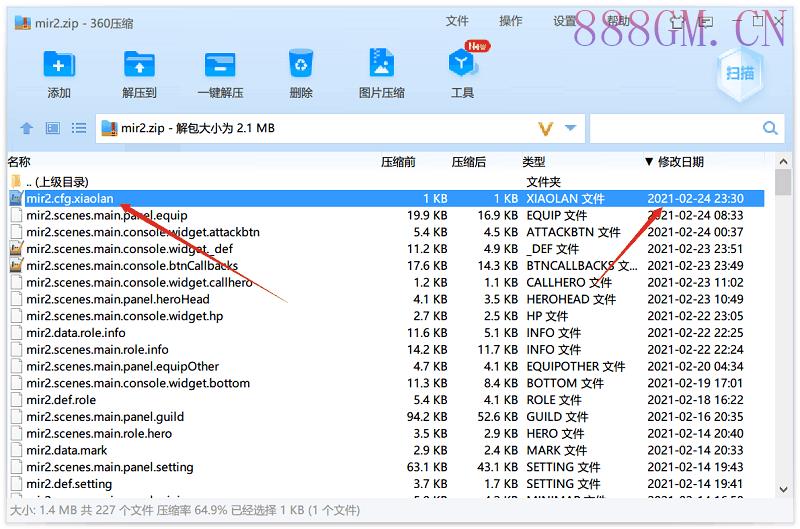Viewport: 800px width, 529px height.
Task: Click the 删除 (Delete) recycle icon
Action: coord(301,64)
